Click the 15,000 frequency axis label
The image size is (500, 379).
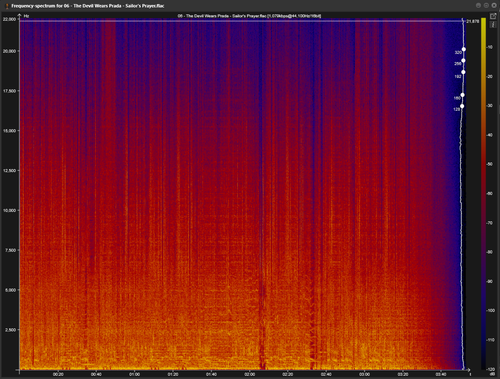click(10, 131)
